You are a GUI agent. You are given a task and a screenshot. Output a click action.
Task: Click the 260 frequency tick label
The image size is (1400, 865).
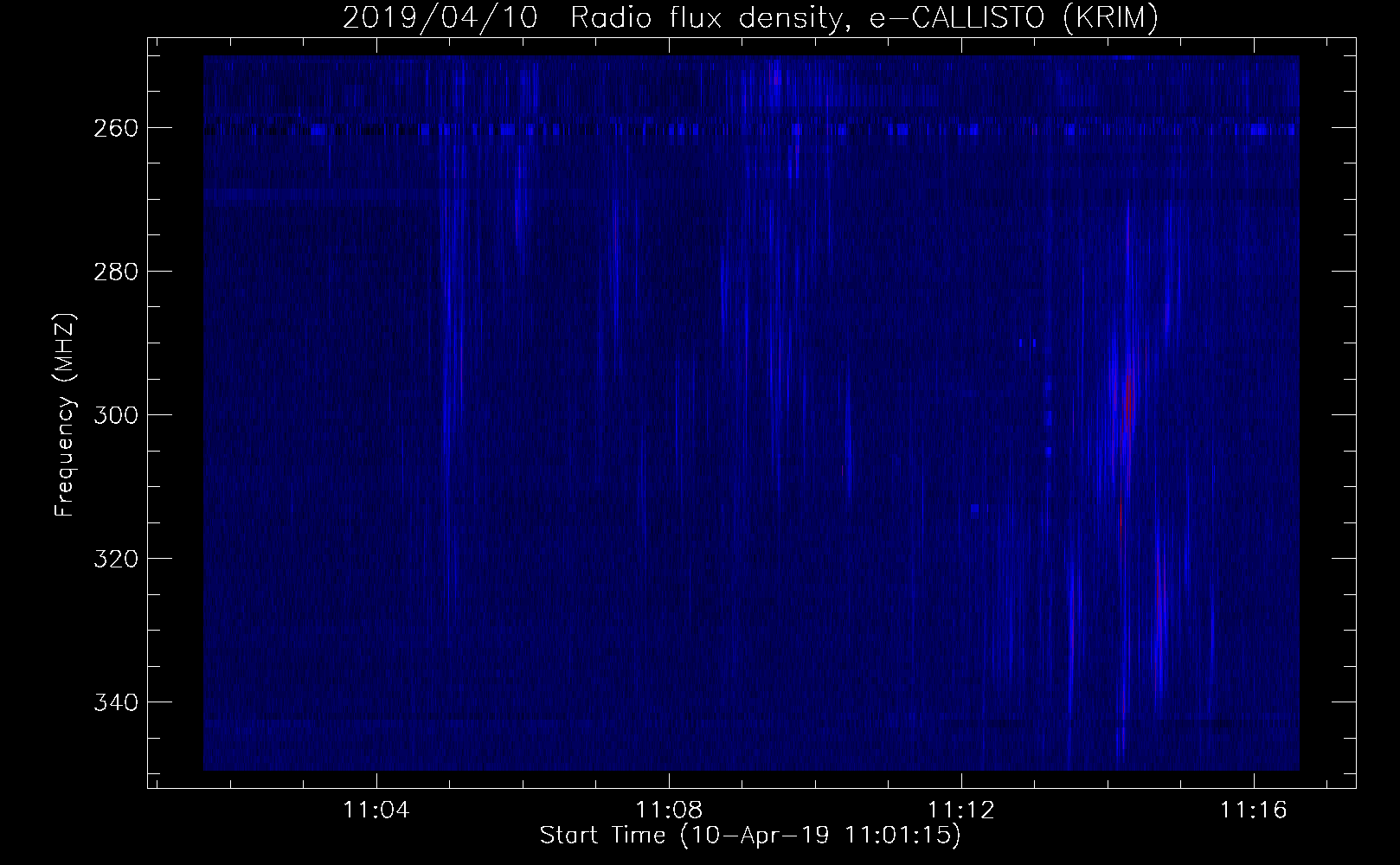[114, 128]
